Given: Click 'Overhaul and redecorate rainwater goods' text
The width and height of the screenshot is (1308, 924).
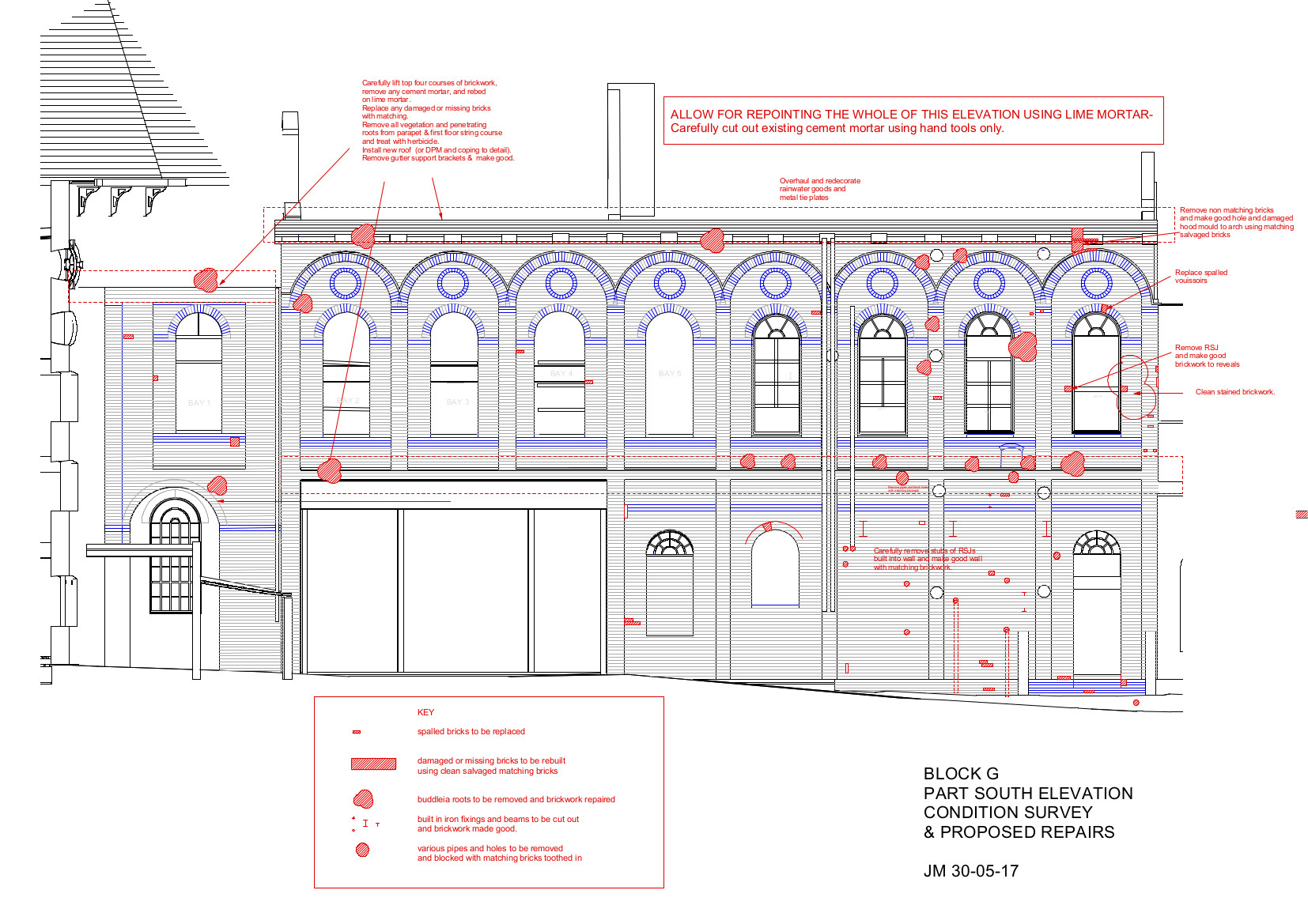Looking at the screenshot, I should [819, 189].
